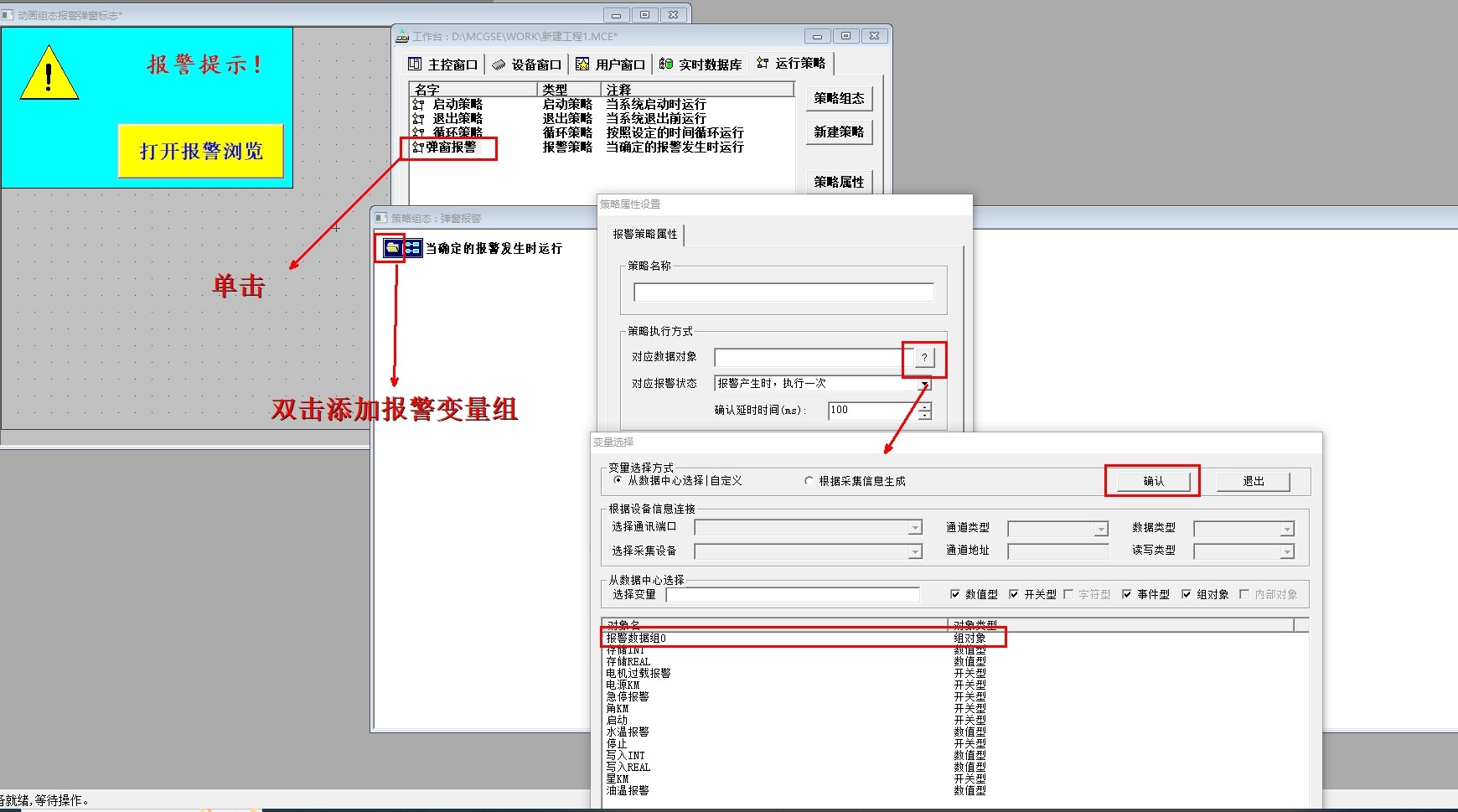Uncheck the 数值型 filter checkbox
This screenshot has width=1458, height=812.
click(954, 594)
